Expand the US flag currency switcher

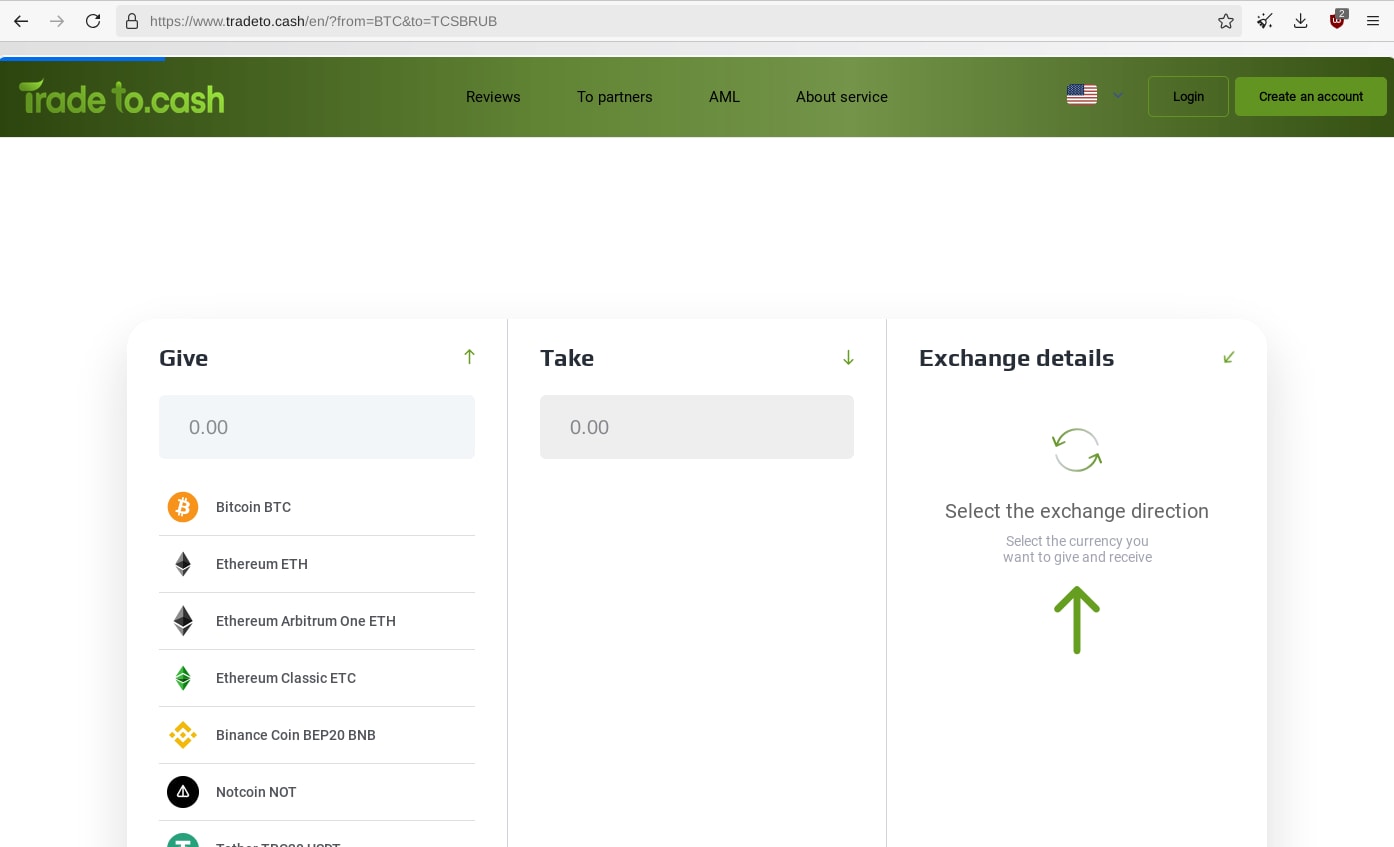point(1082,94)
